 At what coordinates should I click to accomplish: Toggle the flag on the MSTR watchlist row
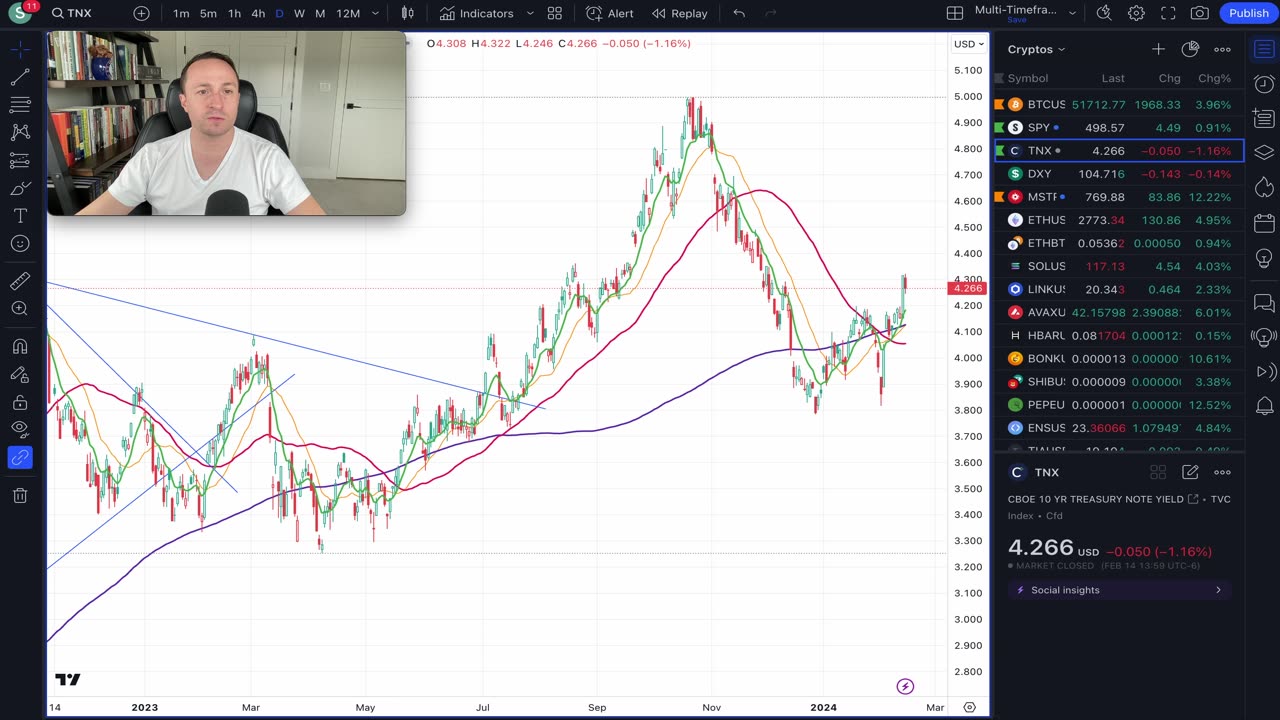click(x=999, y=197)
